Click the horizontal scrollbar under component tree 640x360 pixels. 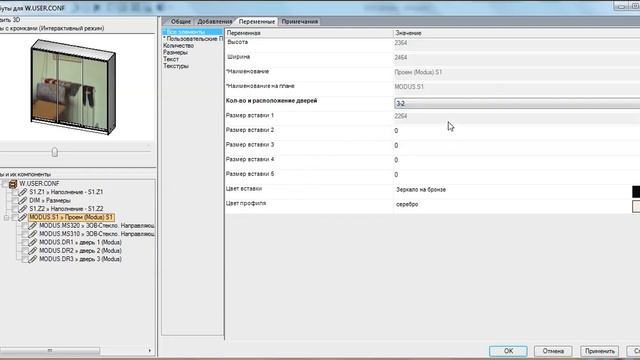(50, 351)
